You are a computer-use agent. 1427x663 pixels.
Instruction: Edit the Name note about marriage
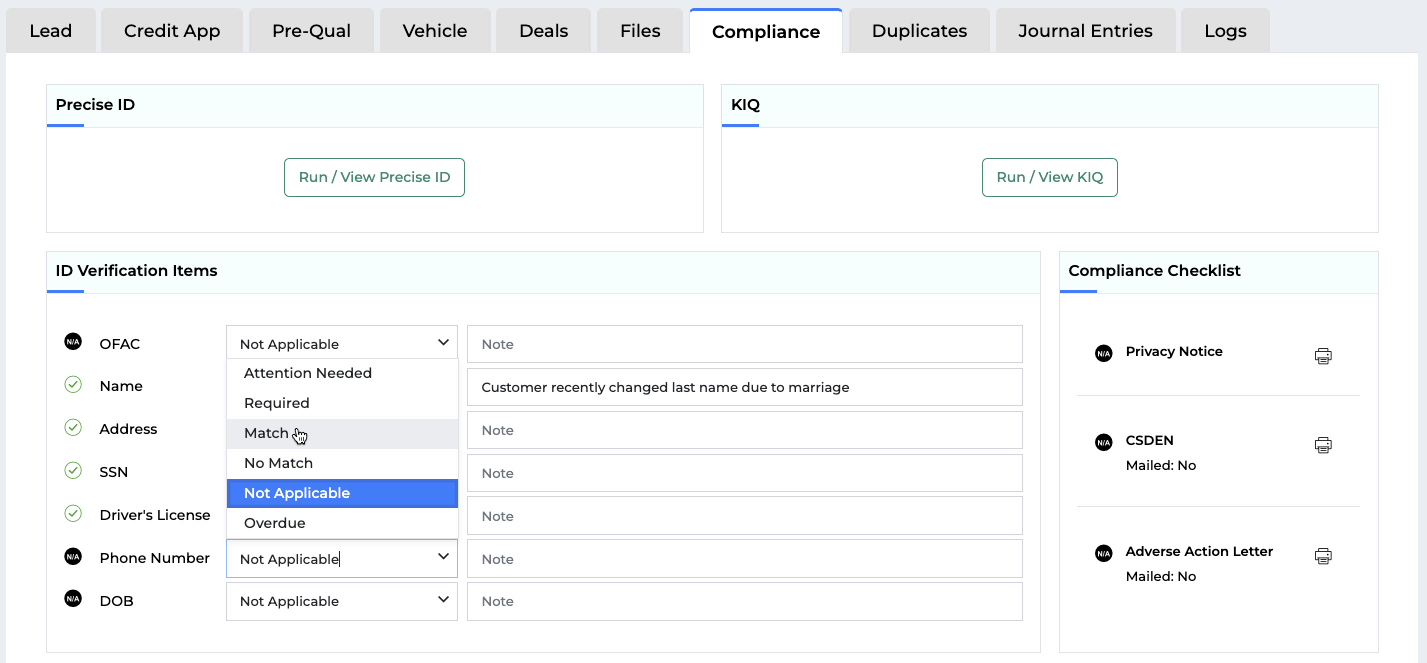[745, 387]
